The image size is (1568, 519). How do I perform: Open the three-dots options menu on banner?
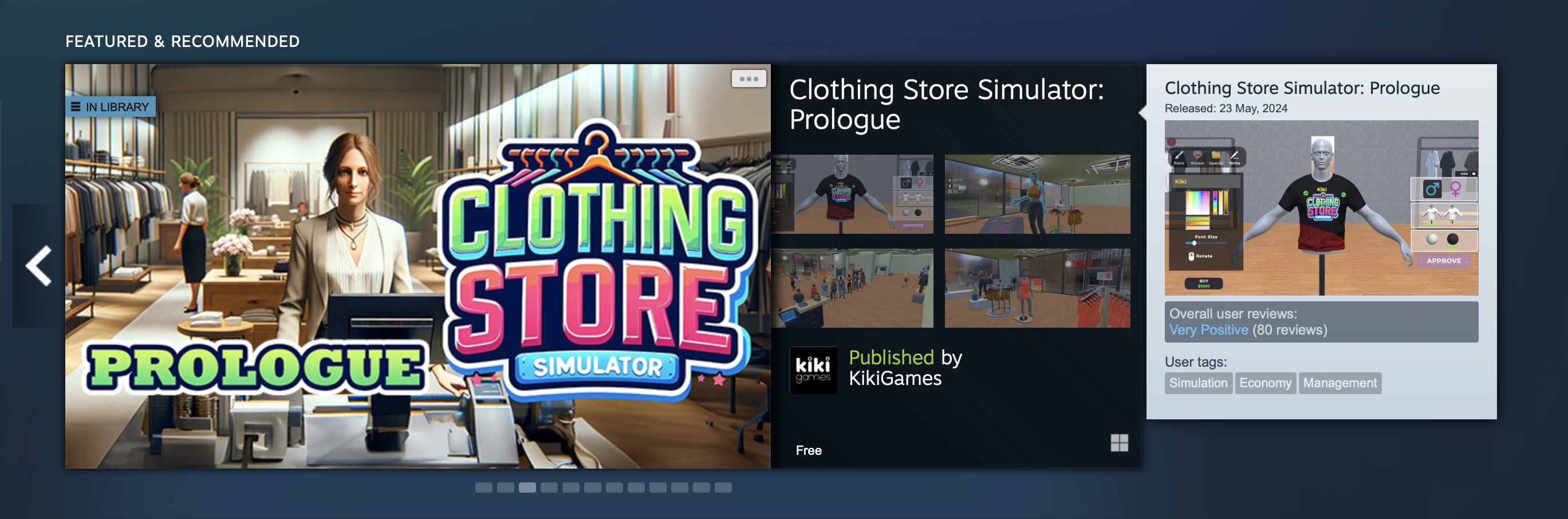pyautogui.click(x=748, y=78)
